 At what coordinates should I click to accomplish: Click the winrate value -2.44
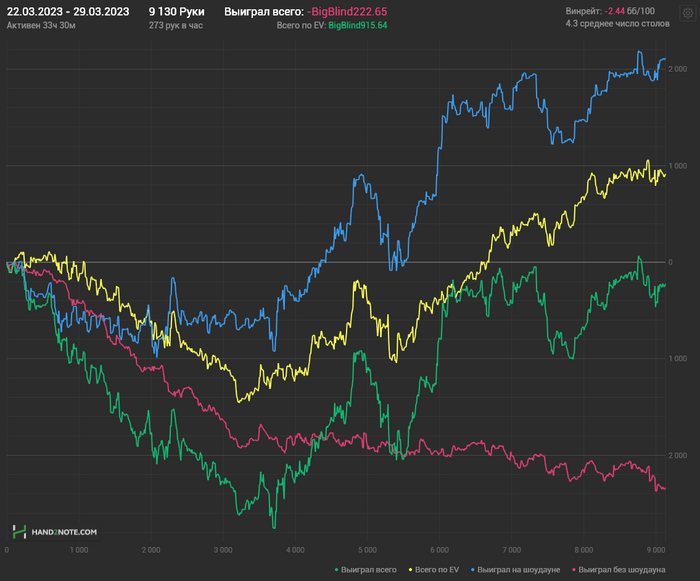pos(614,11)
